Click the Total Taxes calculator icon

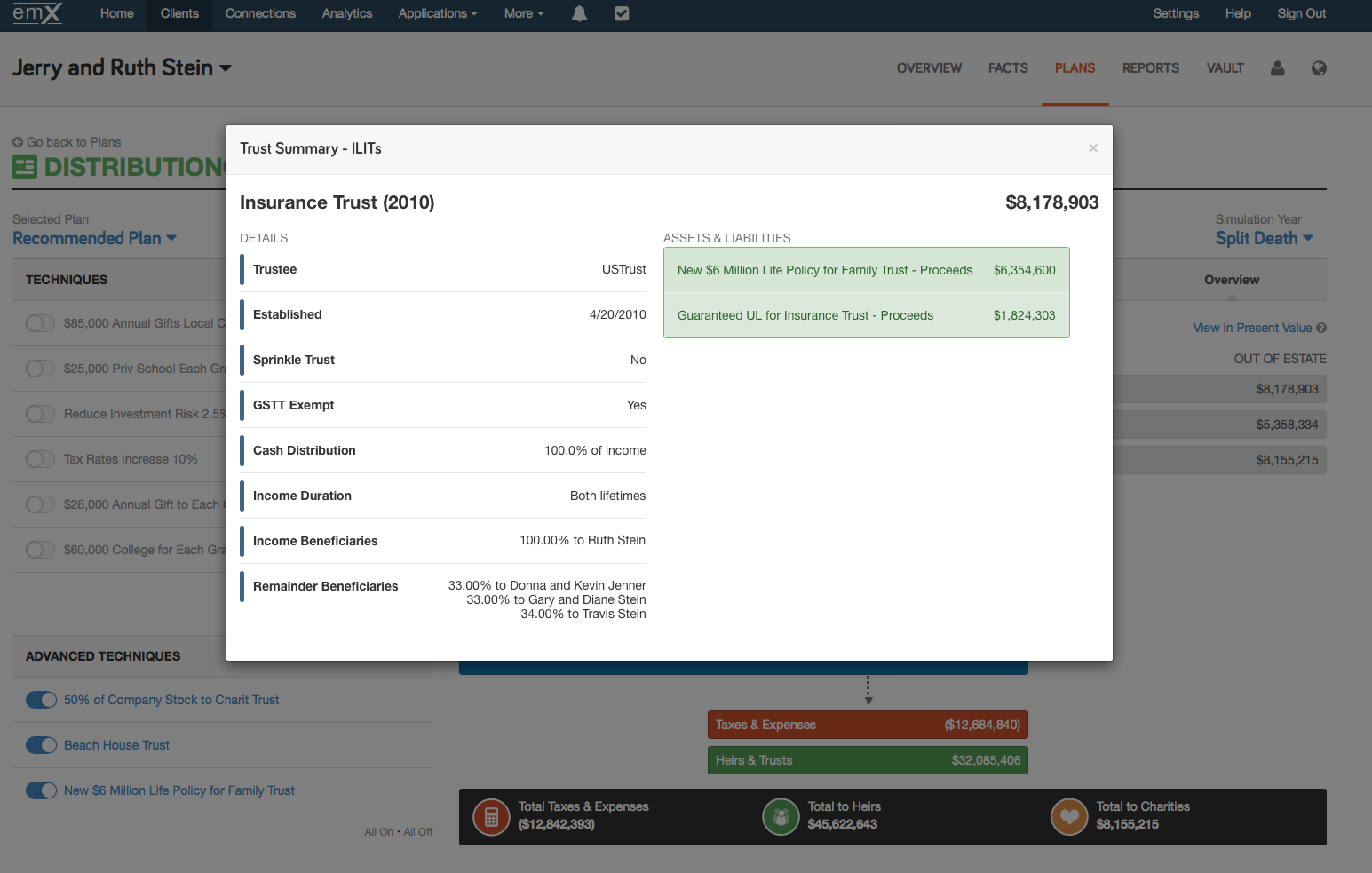point(491,817)
